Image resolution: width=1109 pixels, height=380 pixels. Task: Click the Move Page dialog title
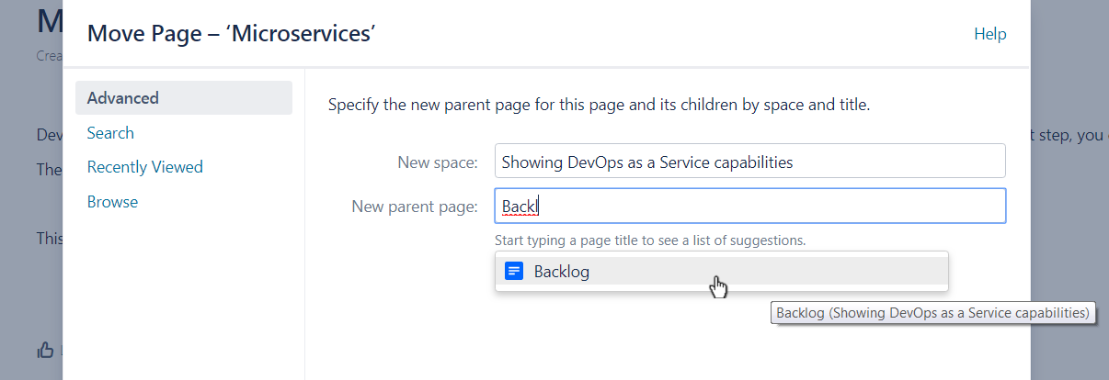point(231,33)
